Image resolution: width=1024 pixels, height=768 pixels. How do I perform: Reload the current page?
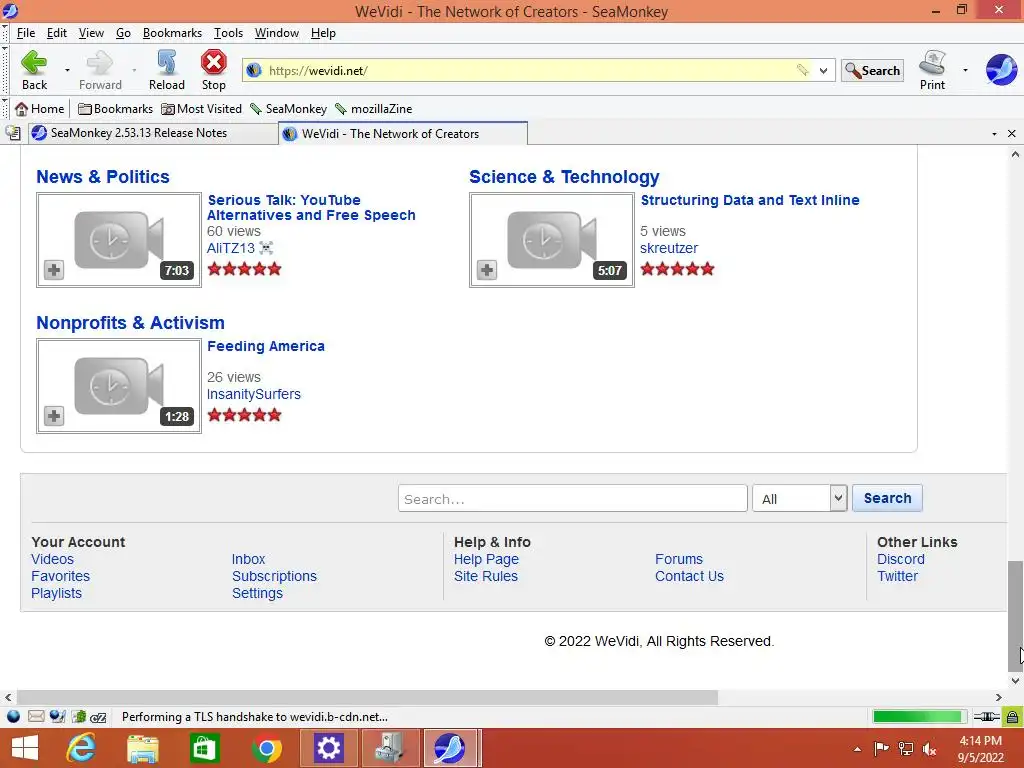click(167, 70)
